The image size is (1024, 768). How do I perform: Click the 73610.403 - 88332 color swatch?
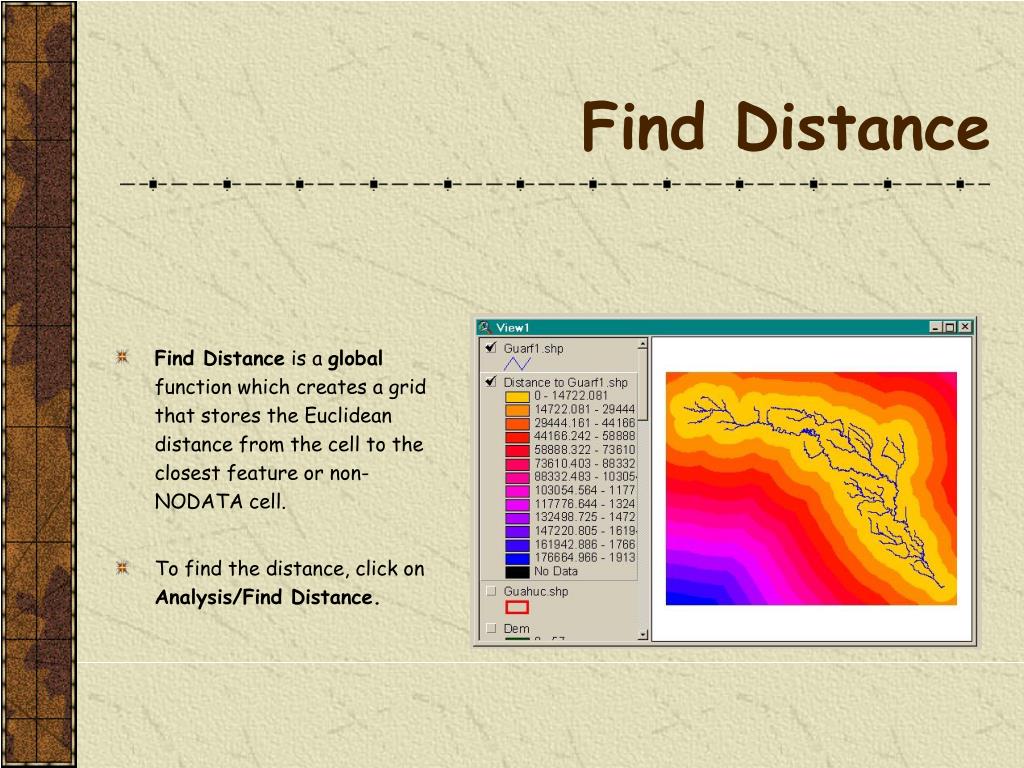click(517, 464)
